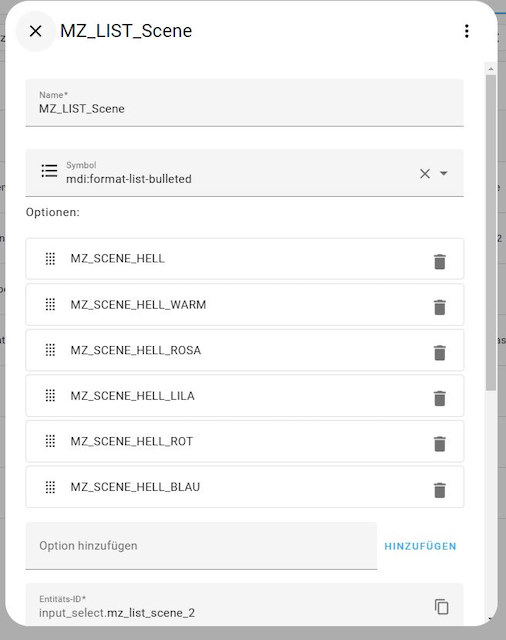The width and height of the screenshot is (506, 640).
Task: Delete the MZ_SCENE_HELL_LILA option
Action: 439,399
